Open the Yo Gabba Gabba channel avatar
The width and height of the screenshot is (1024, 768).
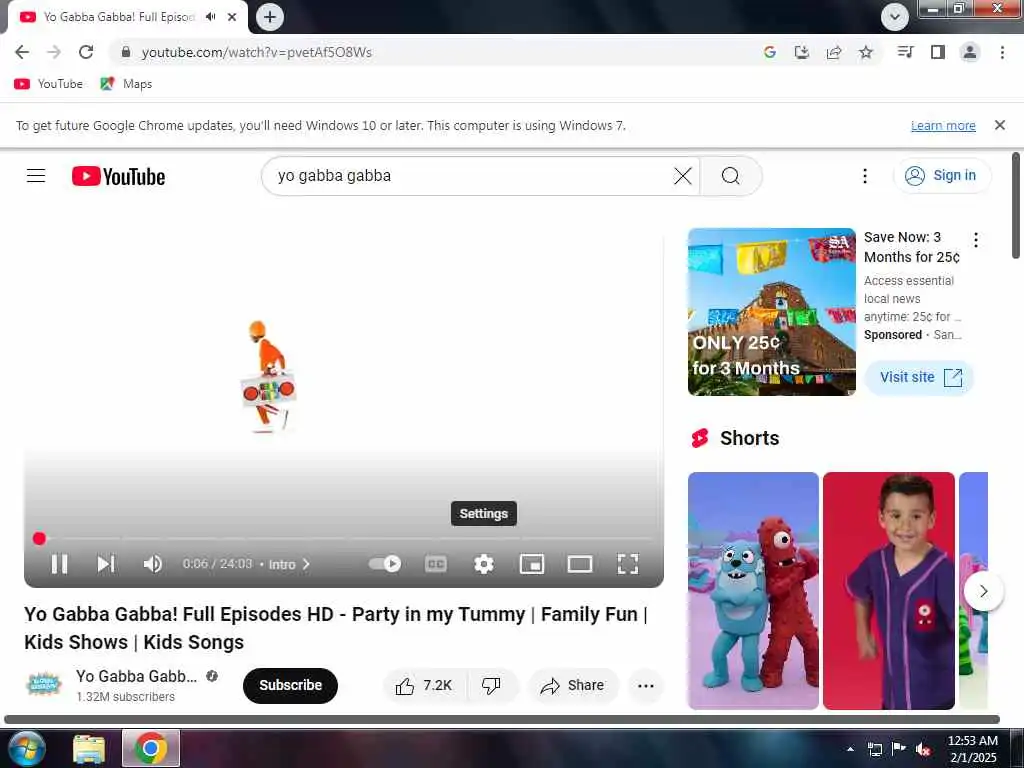[43, 684]
